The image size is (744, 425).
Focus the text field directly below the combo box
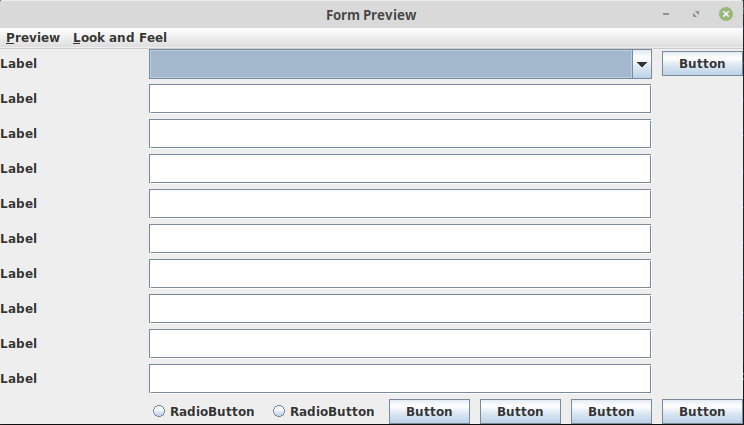(400, 99)
